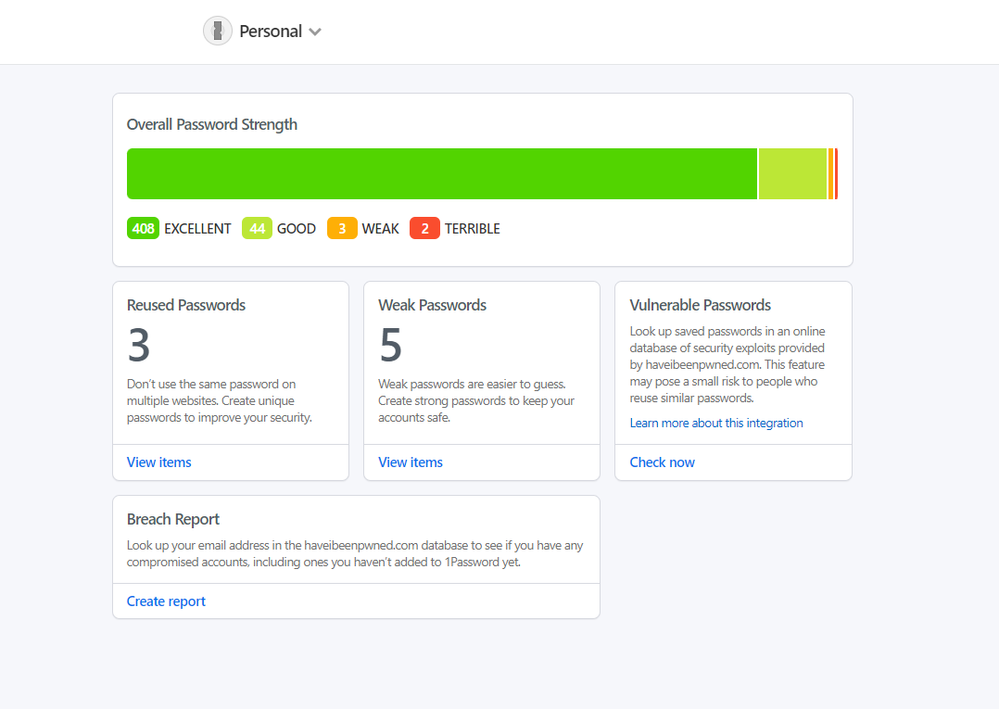999x709 pixels.
Task: Open Learn more about this integration link
Action: coord(716,423)
